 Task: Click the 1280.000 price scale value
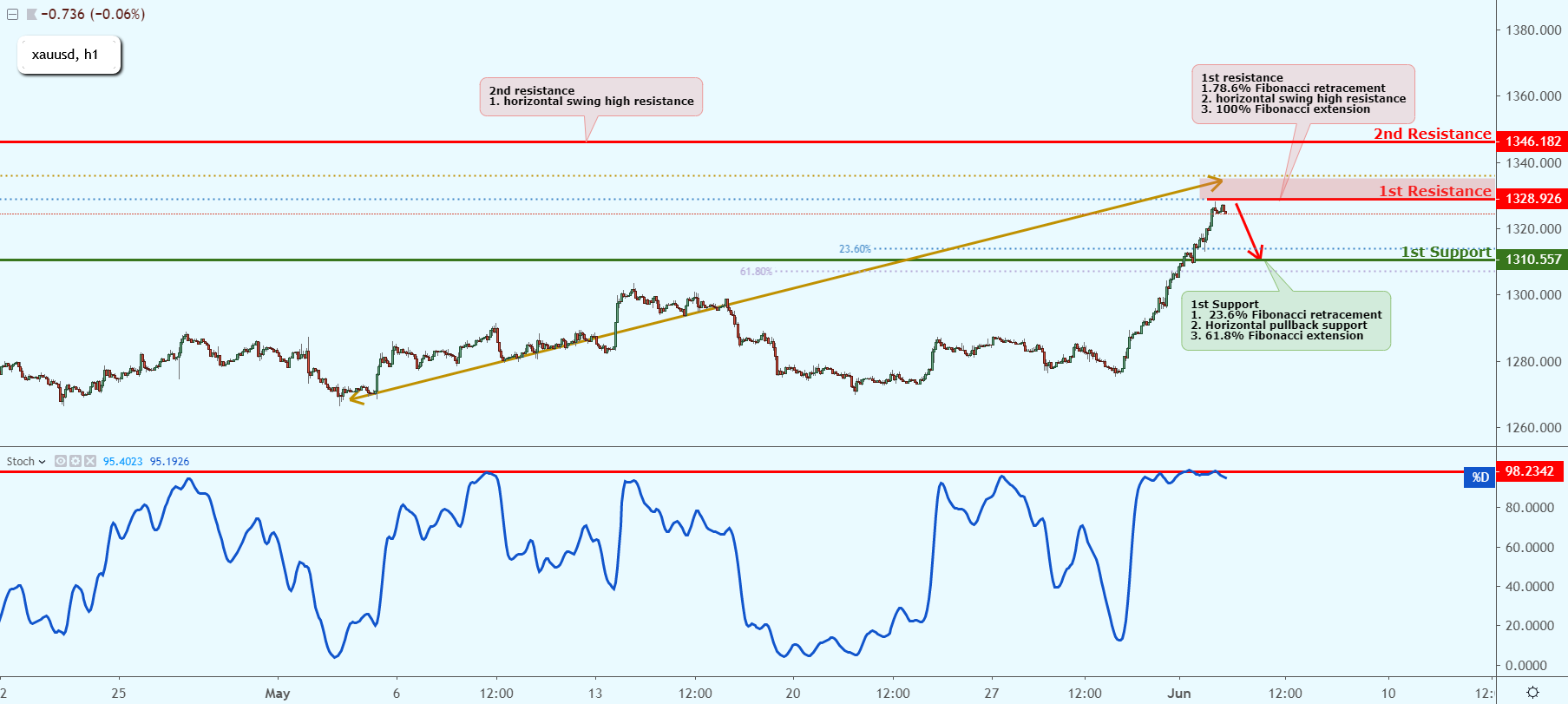(x=1533, y=361)
